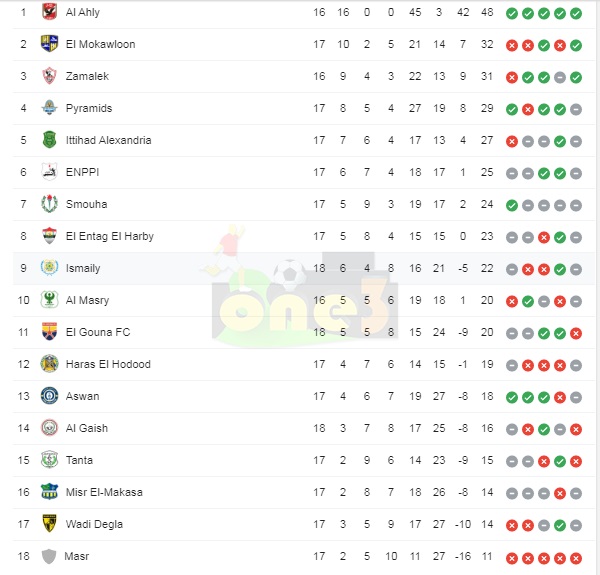Click Misr El-Makasa's red loss form icon
Viewport: 600px width, 575px height.
(559, 494)
